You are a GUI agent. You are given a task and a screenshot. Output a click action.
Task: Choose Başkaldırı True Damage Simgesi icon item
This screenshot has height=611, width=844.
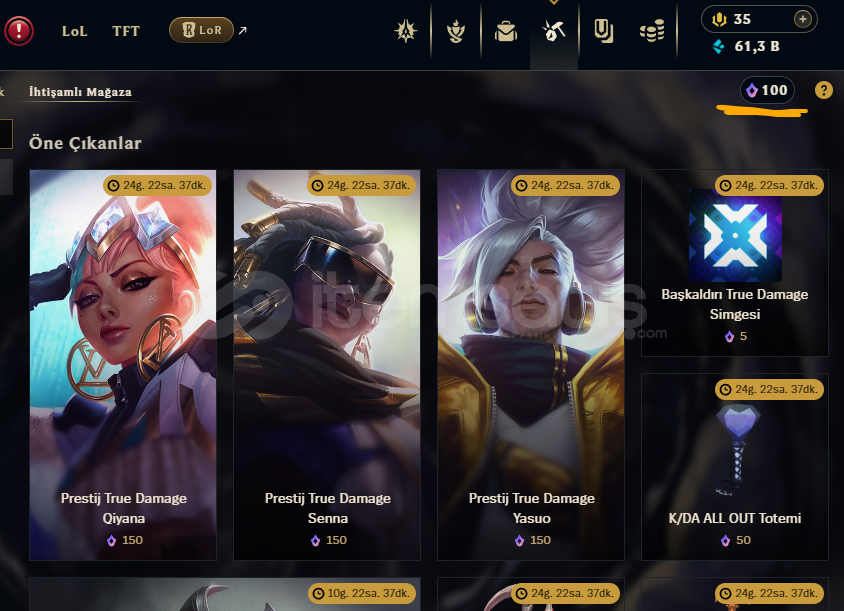point(735,263)
